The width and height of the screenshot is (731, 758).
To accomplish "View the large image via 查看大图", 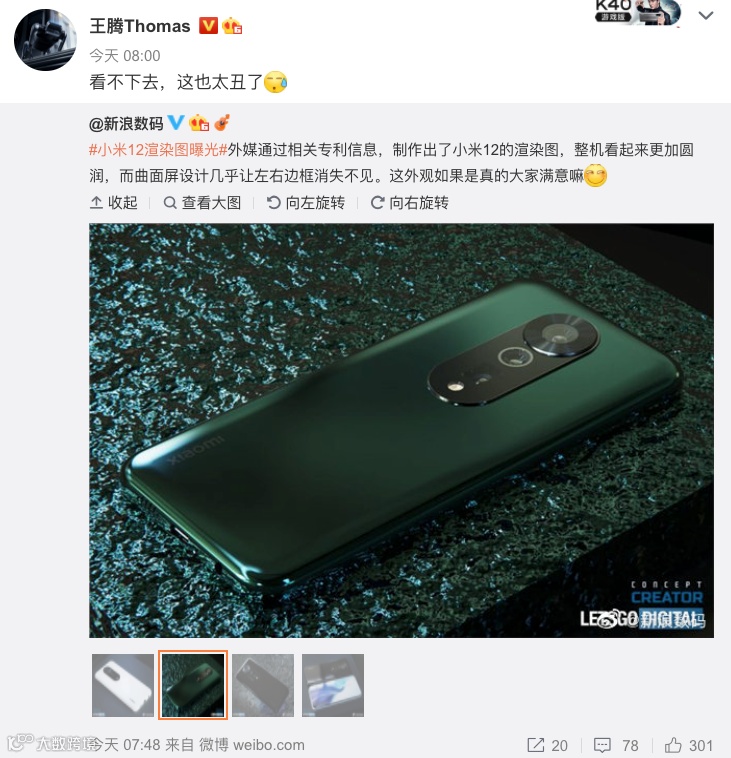I will [x=203, y=203].
